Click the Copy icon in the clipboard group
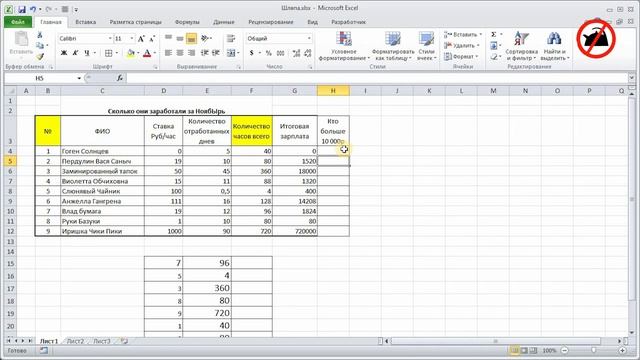 click(x=40, y=46)
